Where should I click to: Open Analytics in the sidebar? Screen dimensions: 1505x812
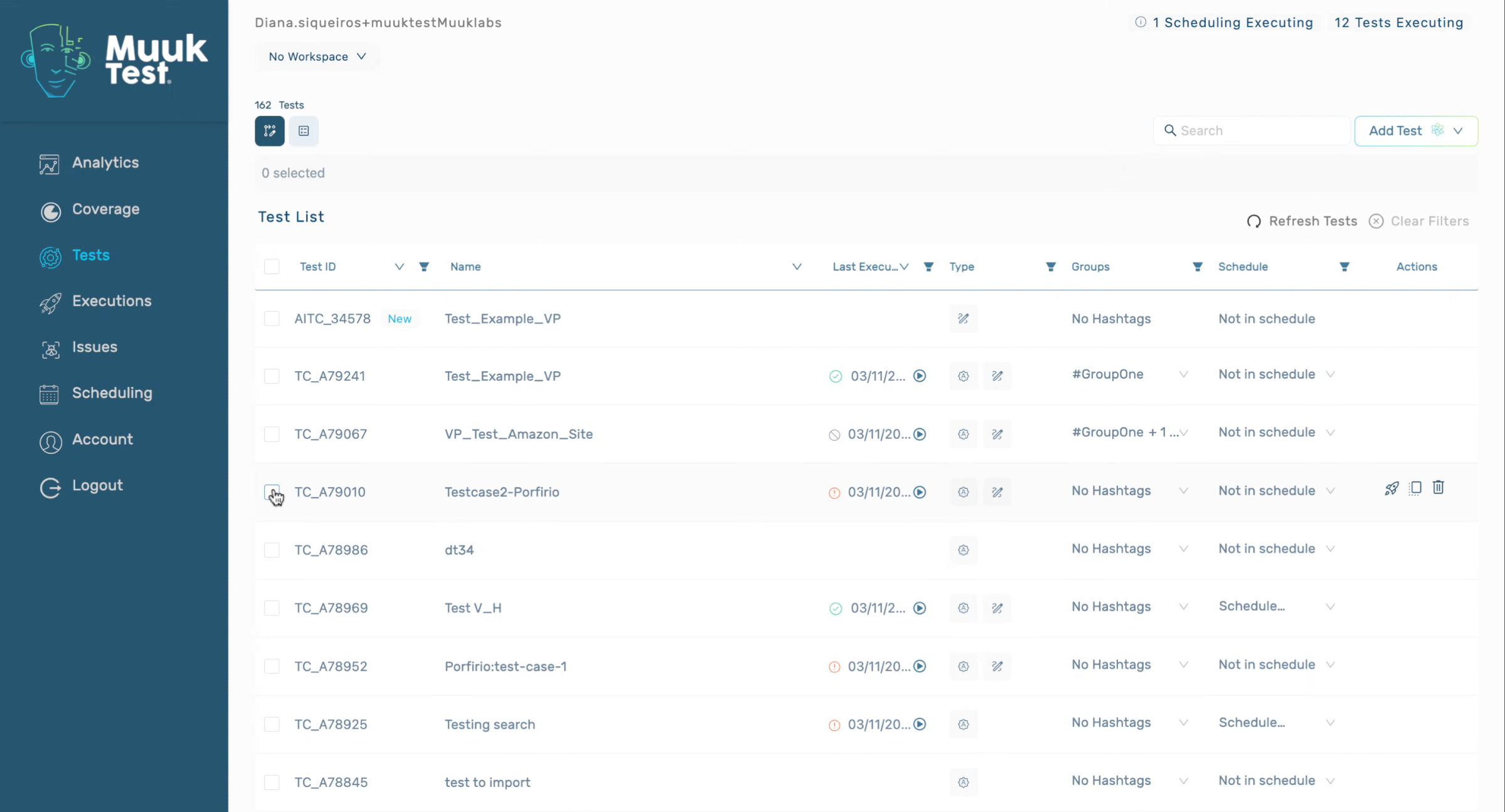point(89,163)
